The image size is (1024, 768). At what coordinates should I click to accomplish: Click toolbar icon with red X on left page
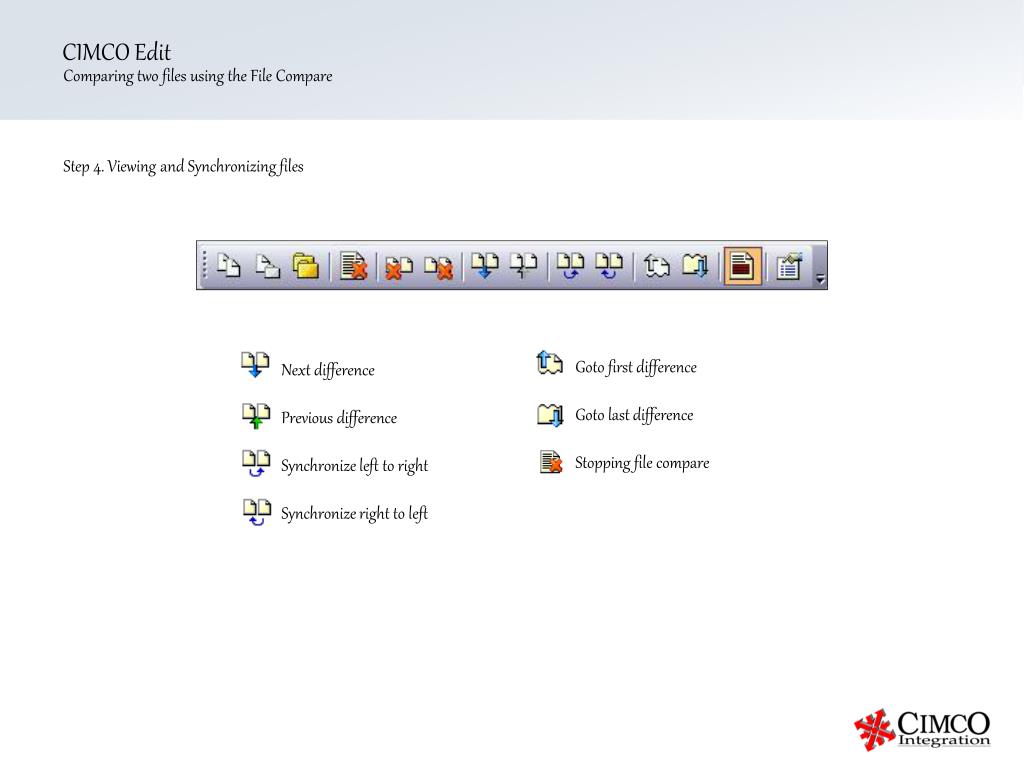point(399,266)
